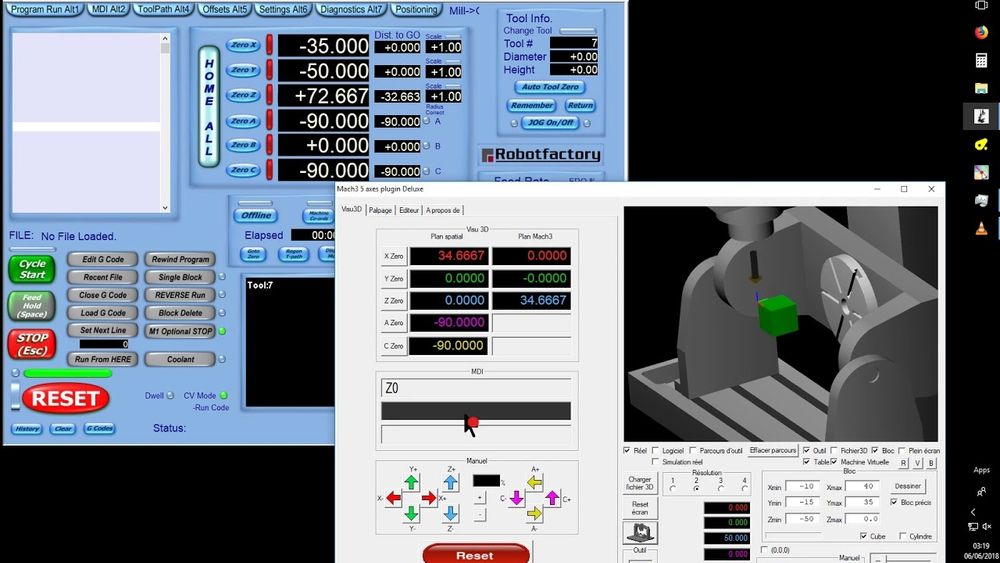
Task: Toggle the Outil visibility checkbox
Action: coord(807,450)
